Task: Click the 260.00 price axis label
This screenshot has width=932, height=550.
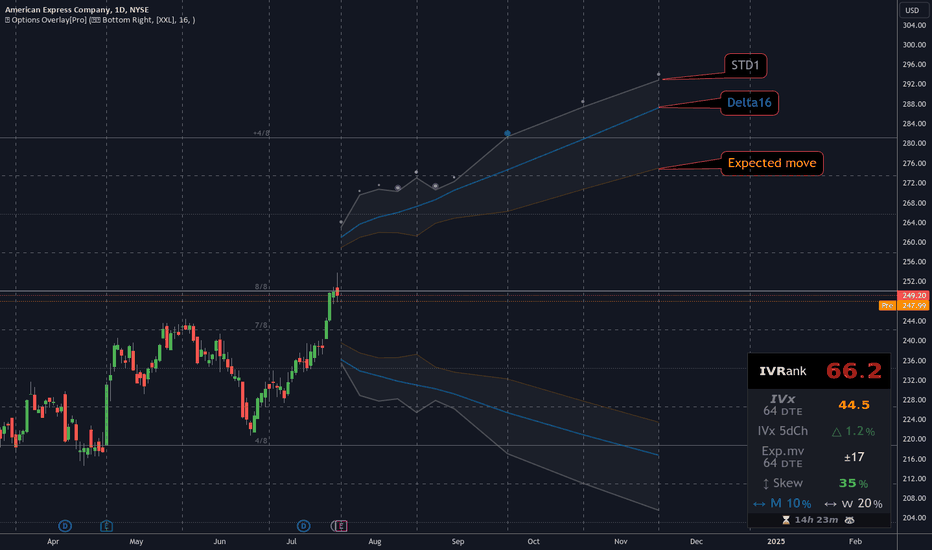Action: (914, 242)
